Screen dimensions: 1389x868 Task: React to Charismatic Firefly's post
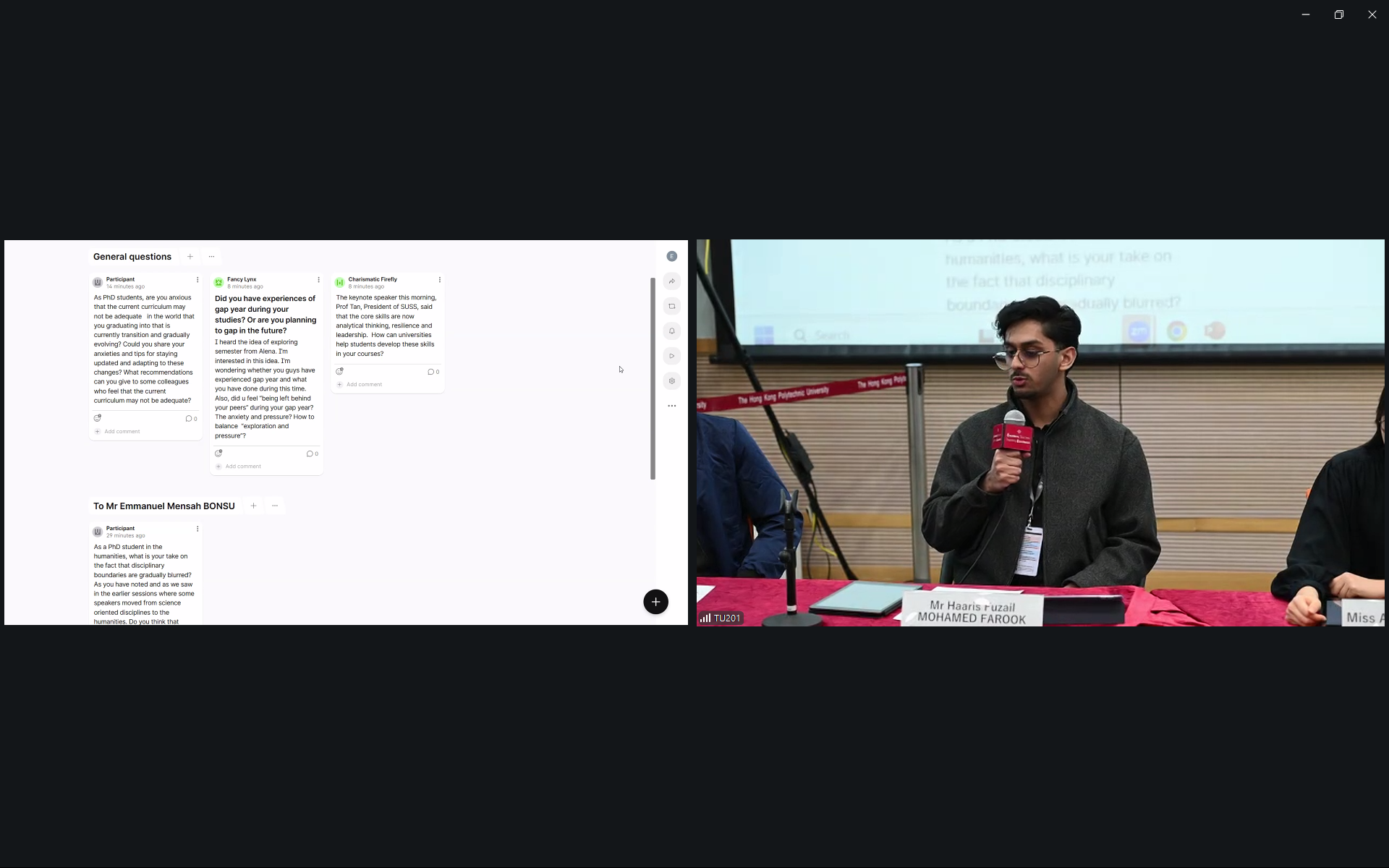[x=339, y=372]
